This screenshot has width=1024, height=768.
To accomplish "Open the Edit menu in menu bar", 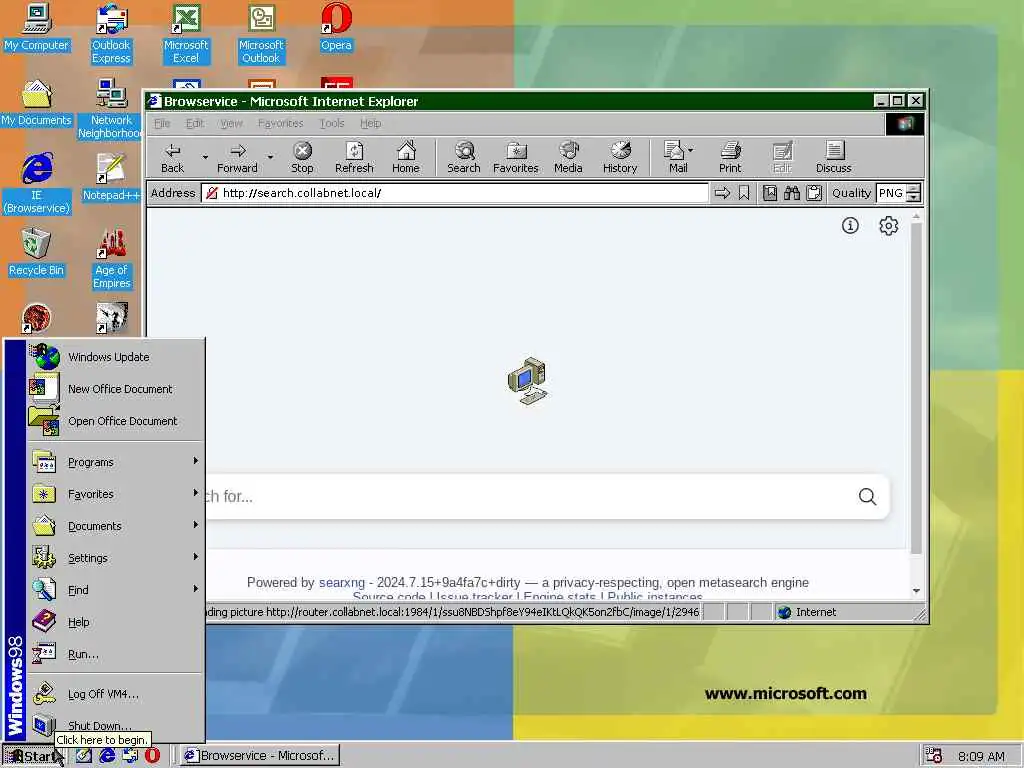I will pos(195,123).
